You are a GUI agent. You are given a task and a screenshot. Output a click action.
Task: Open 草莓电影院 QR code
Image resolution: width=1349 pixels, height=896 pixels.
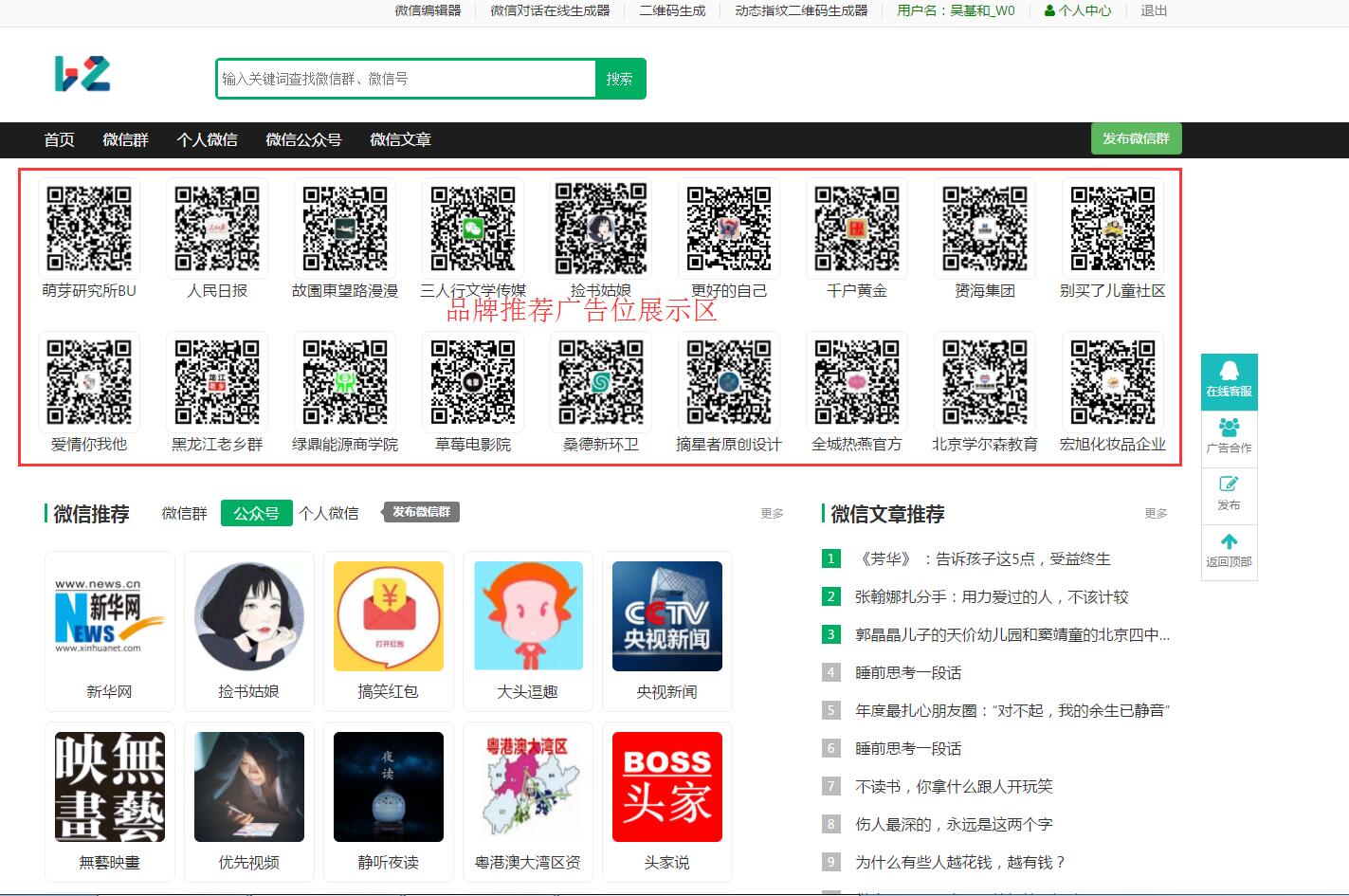pyautogui.click(x=473, y=382)
